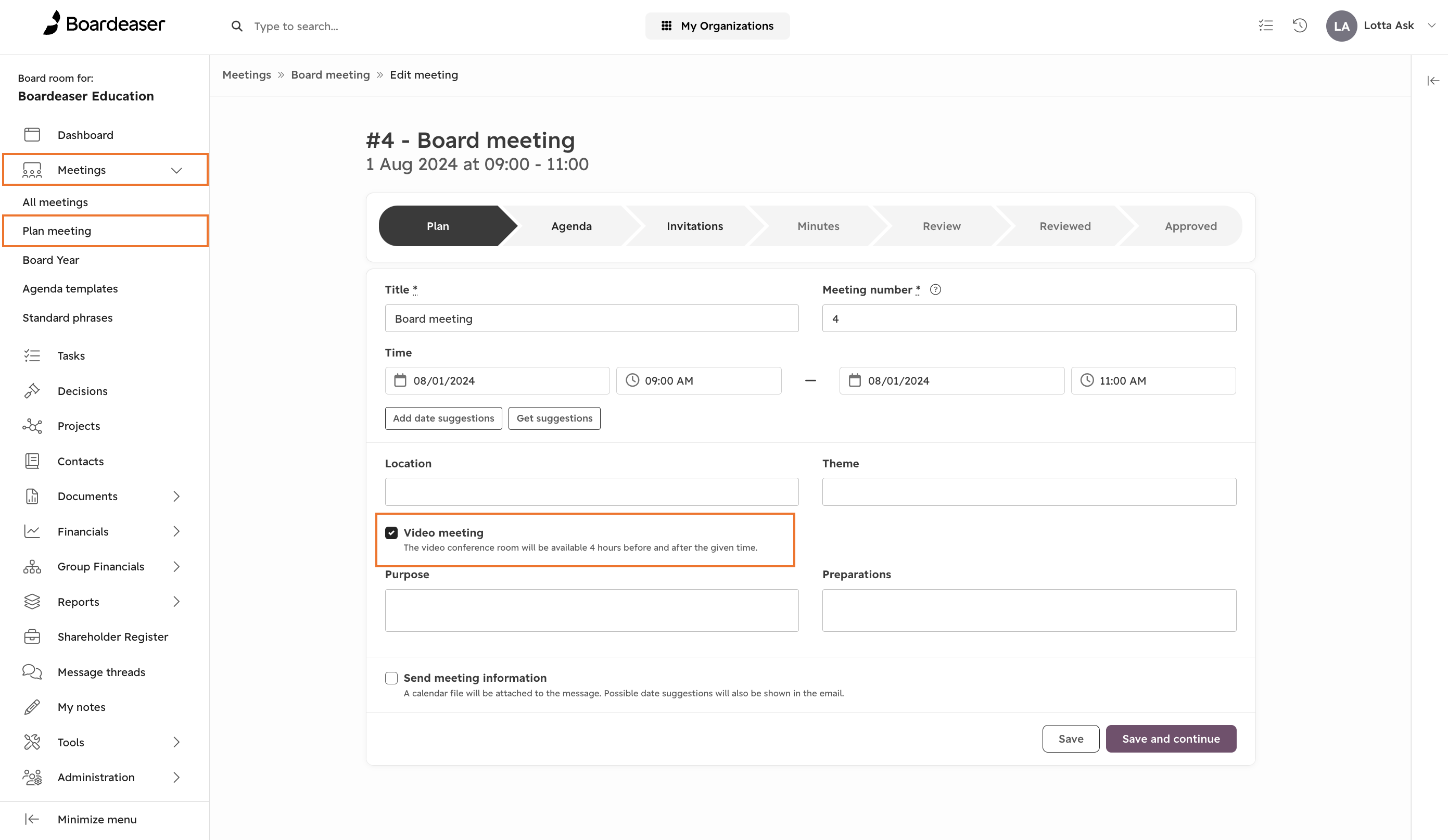Screen dimensions: 1448x840
Task: Expand the Financials submenu chevron
Action: [176, 531]
